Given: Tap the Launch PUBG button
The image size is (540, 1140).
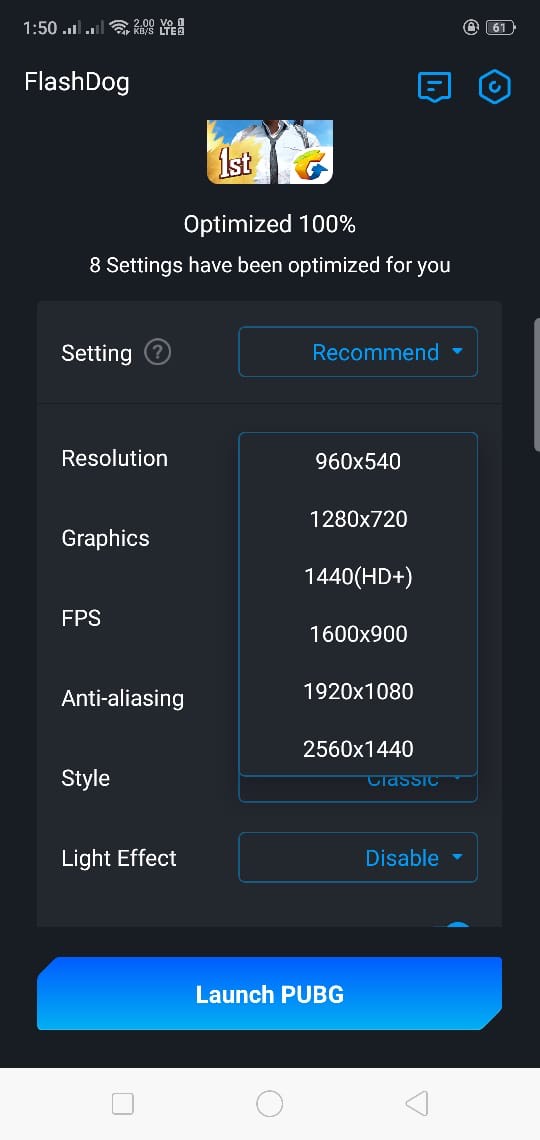Looking at the screenshot, I should pyautogui.click(x=270, y=994).
